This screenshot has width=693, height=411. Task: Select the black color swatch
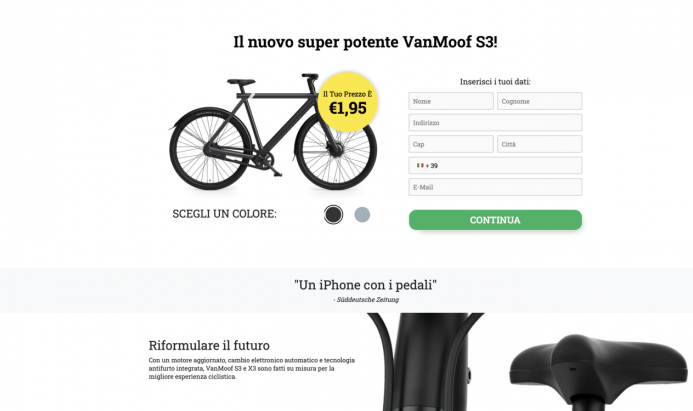click(333, 215)
